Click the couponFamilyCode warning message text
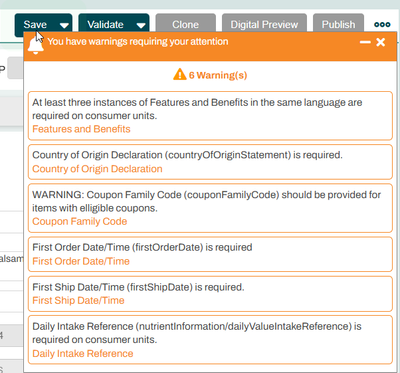Image resolution: width=400 pixels, height=373 pixels. click(x=206, y=201)
